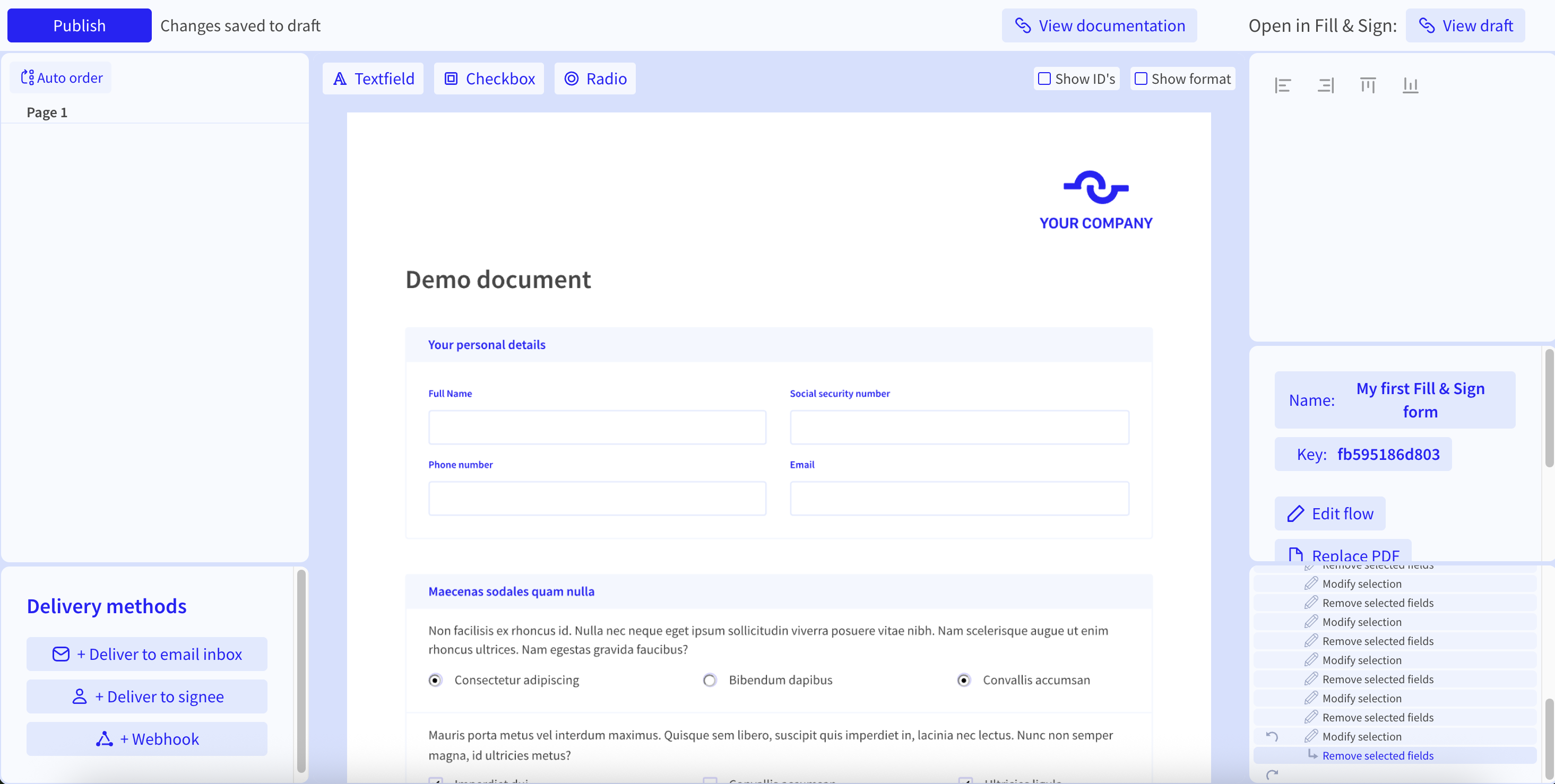
Task: Add a Textfield to the form
Action: click(373, 79)
